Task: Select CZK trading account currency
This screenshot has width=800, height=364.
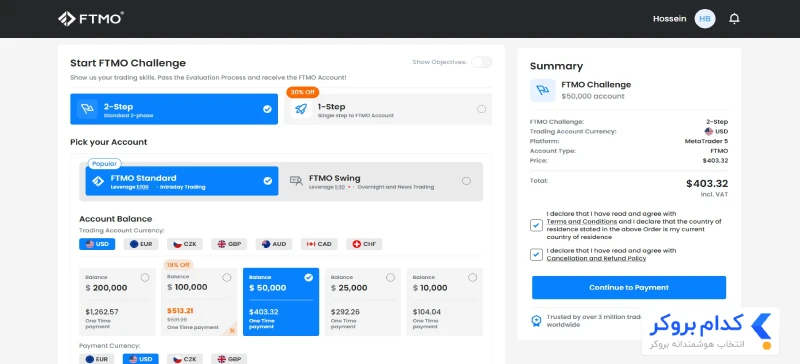Action: pos(185,244)
